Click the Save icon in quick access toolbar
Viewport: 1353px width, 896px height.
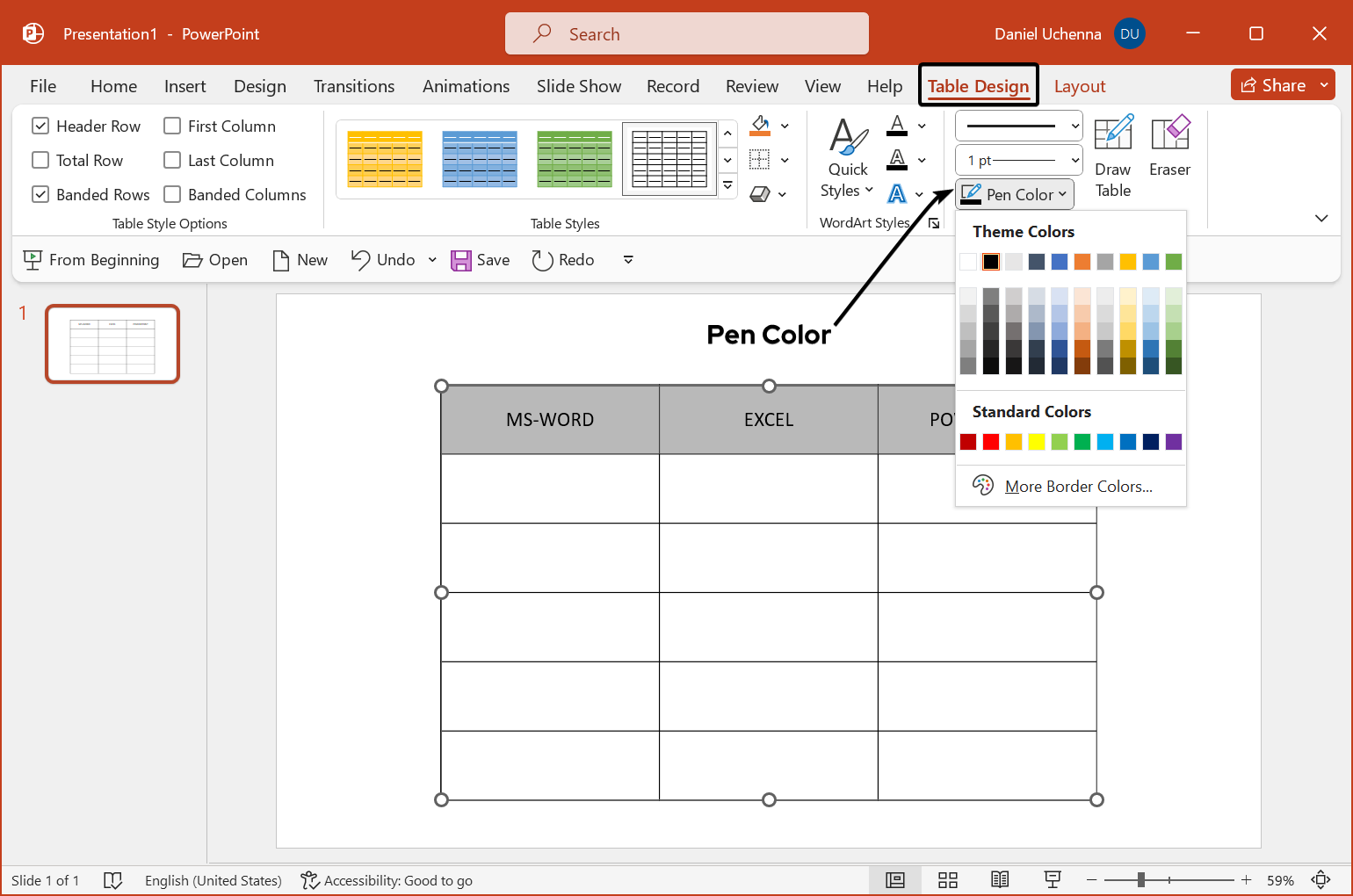(x=461, y=260)
